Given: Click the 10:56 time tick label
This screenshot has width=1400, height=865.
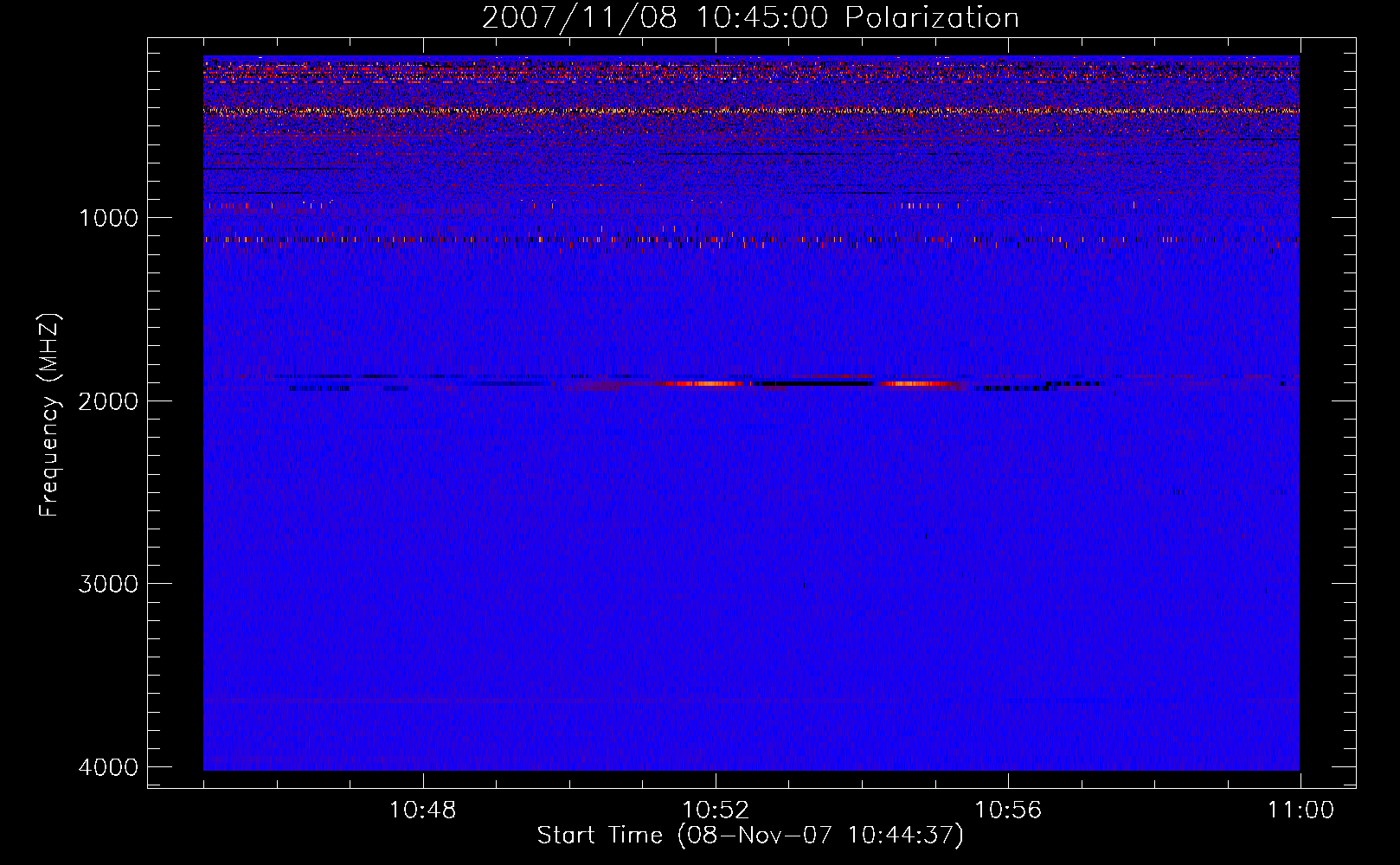Looking at the screenshot, I should pyautogui.click(x=1008, y=811).
